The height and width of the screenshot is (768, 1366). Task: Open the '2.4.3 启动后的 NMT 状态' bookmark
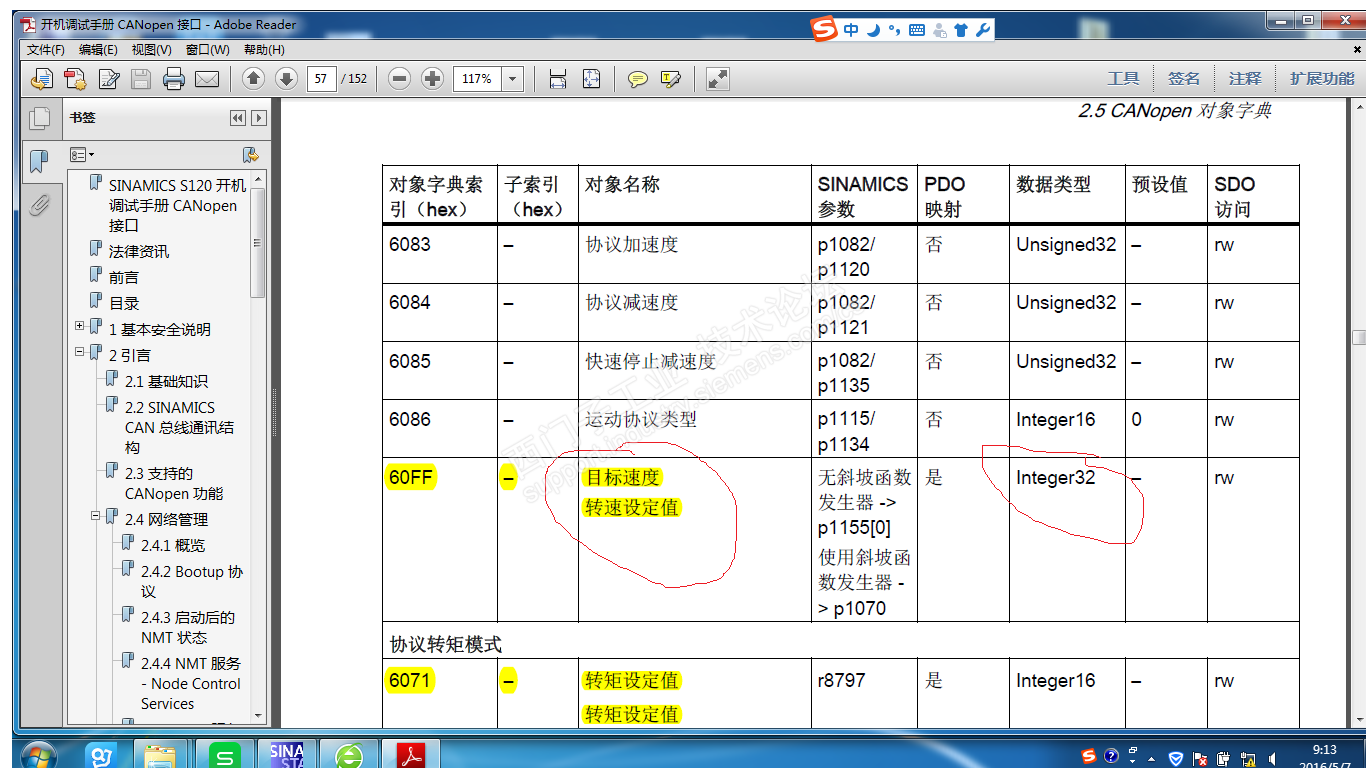point(188,627)
